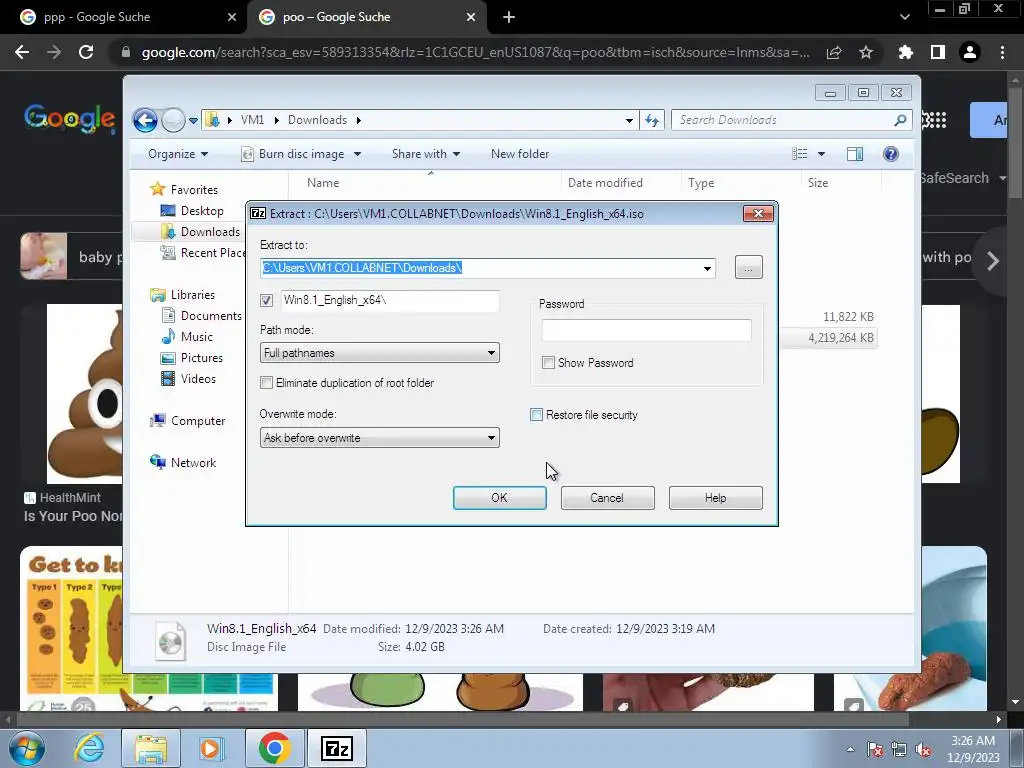Screen dimensions: 1024x768
Task: Toggle the Explorer preview pane icon
Action: pyautogui.click(x=855, y=154)
